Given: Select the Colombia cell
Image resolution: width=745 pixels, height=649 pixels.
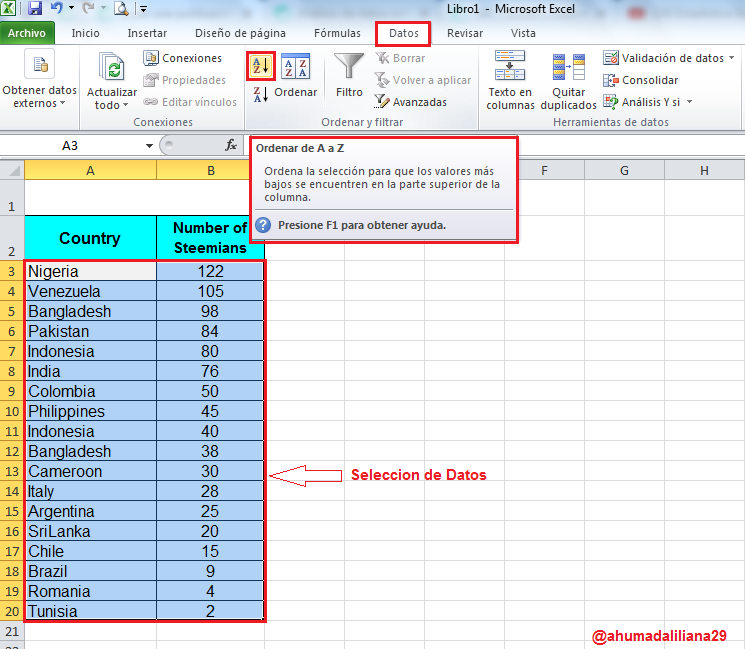Looking at the screenshot, I should click(x=90, y=391).
